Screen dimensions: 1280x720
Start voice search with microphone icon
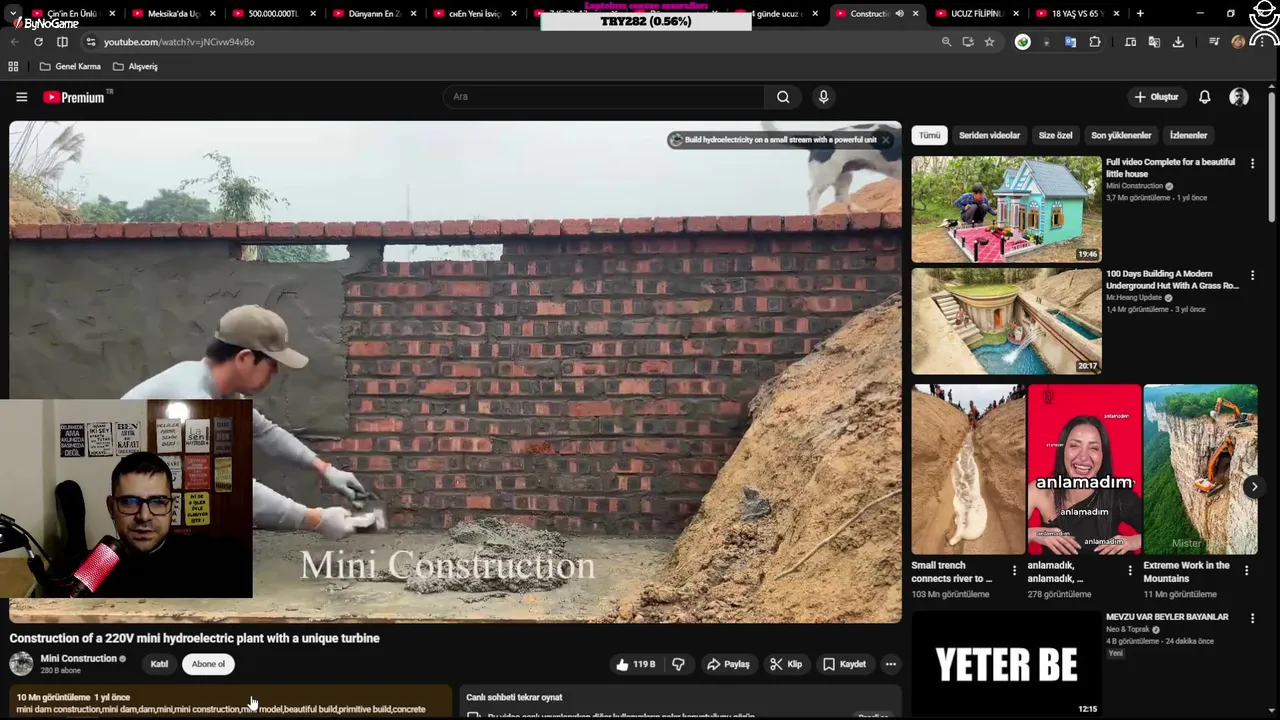coord(823,97)
